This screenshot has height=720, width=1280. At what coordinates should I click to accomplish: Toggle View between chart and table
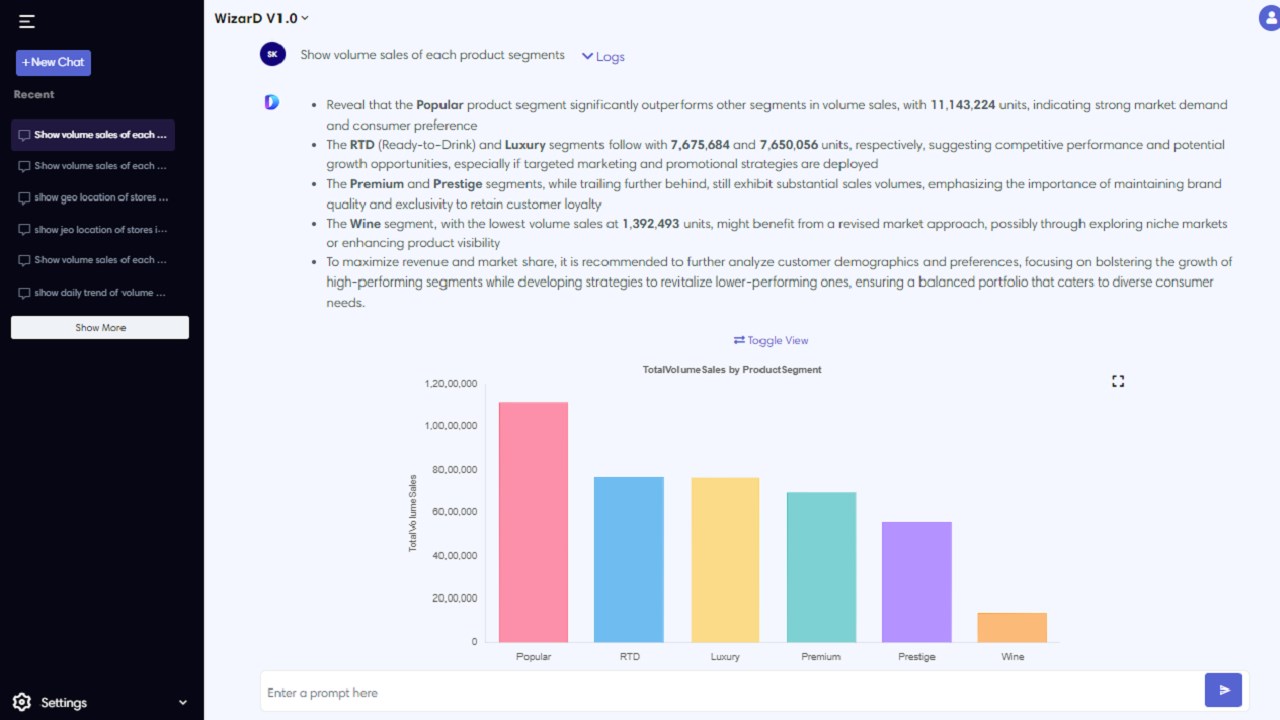click(771, 340)
